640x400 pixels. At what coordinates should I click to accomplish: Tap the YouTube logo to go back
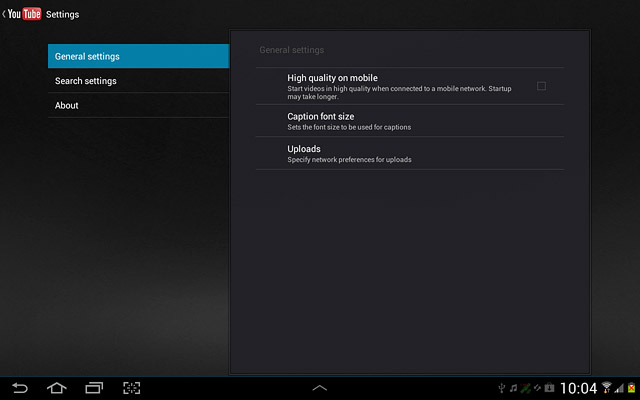24,14
